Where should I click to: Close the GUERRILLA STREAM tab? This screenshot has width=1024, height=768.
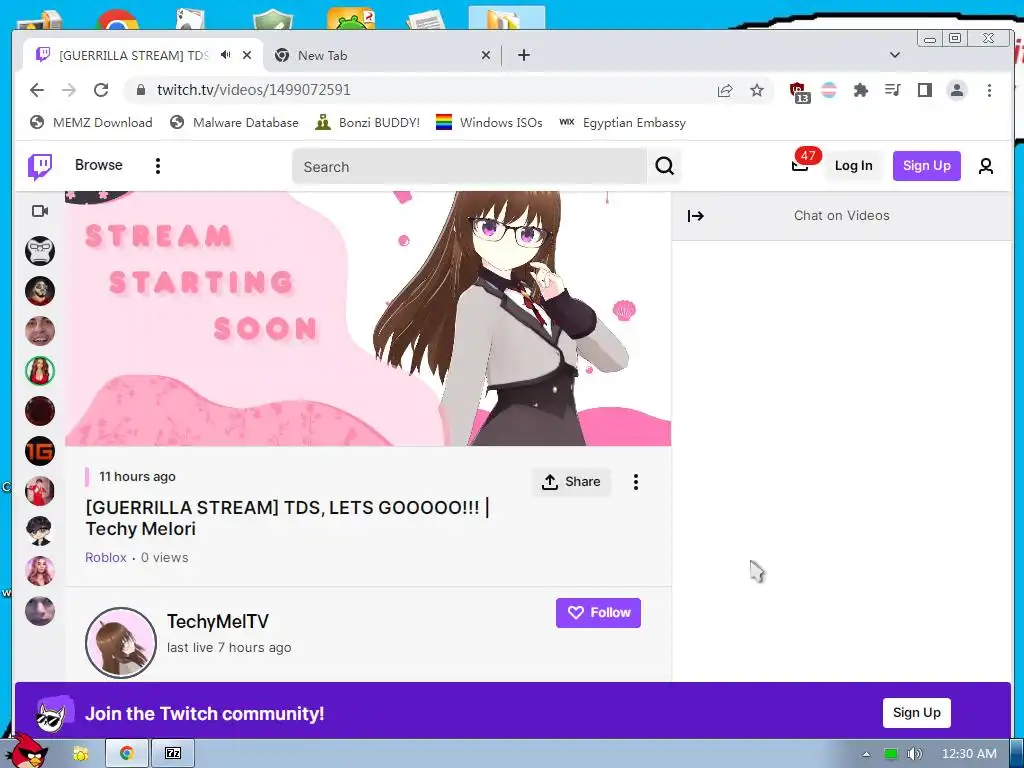pos(247,56)
